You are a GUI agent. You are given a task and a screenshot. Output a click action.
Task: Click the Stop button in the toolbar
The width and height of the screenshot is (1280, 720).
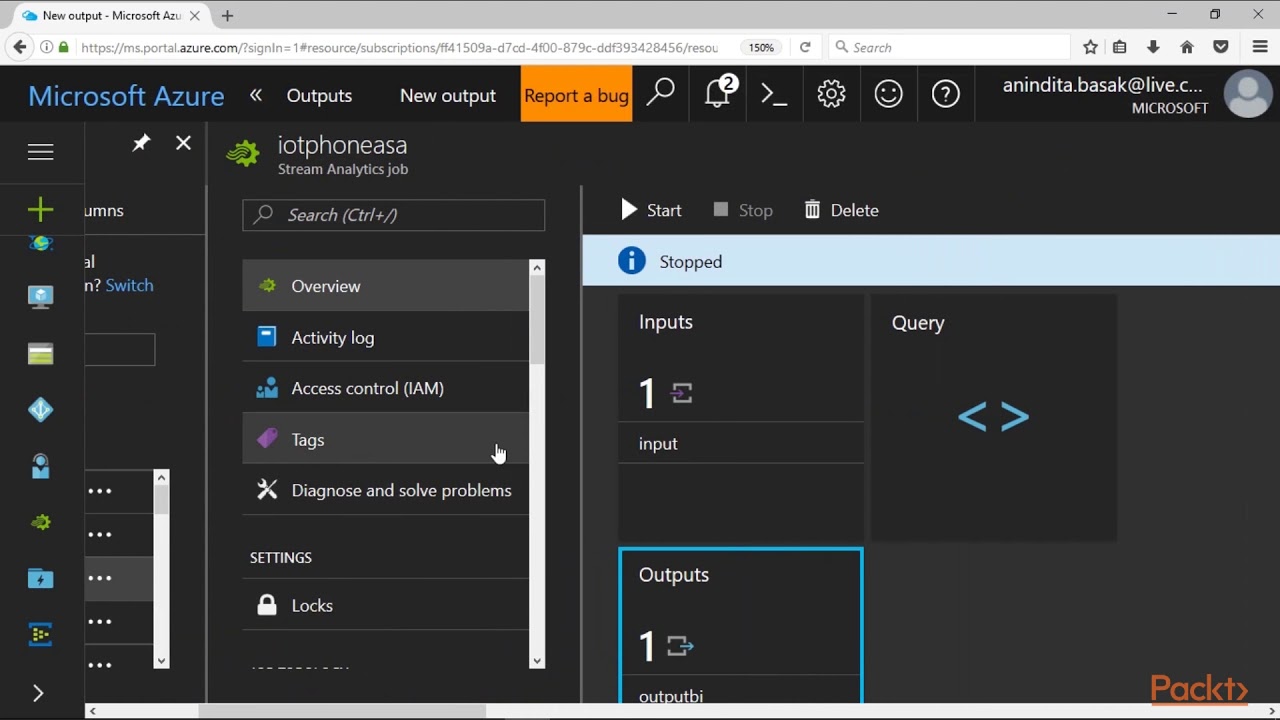[743, 210]
